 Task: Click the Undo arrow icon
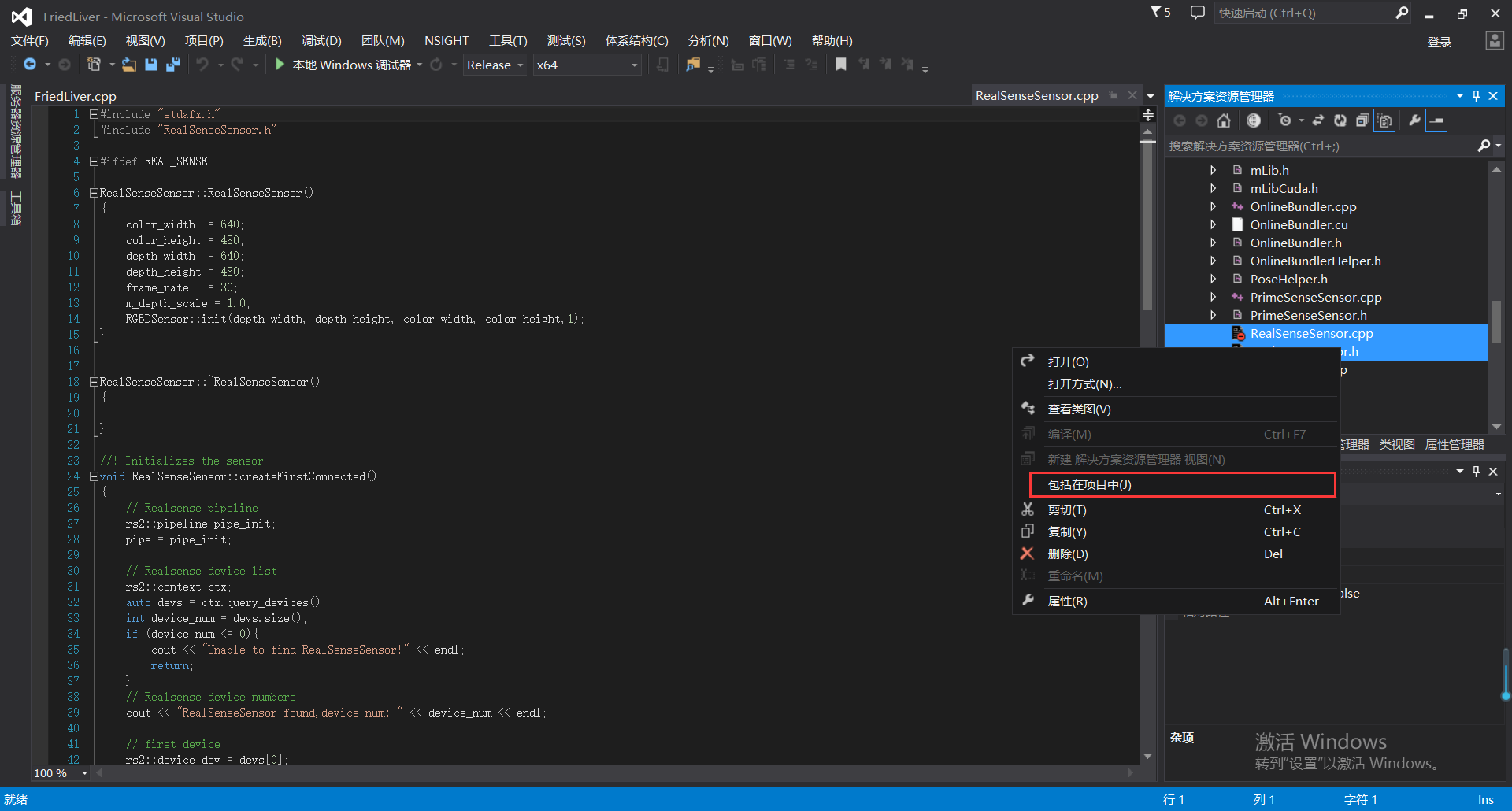coord(202,65)
